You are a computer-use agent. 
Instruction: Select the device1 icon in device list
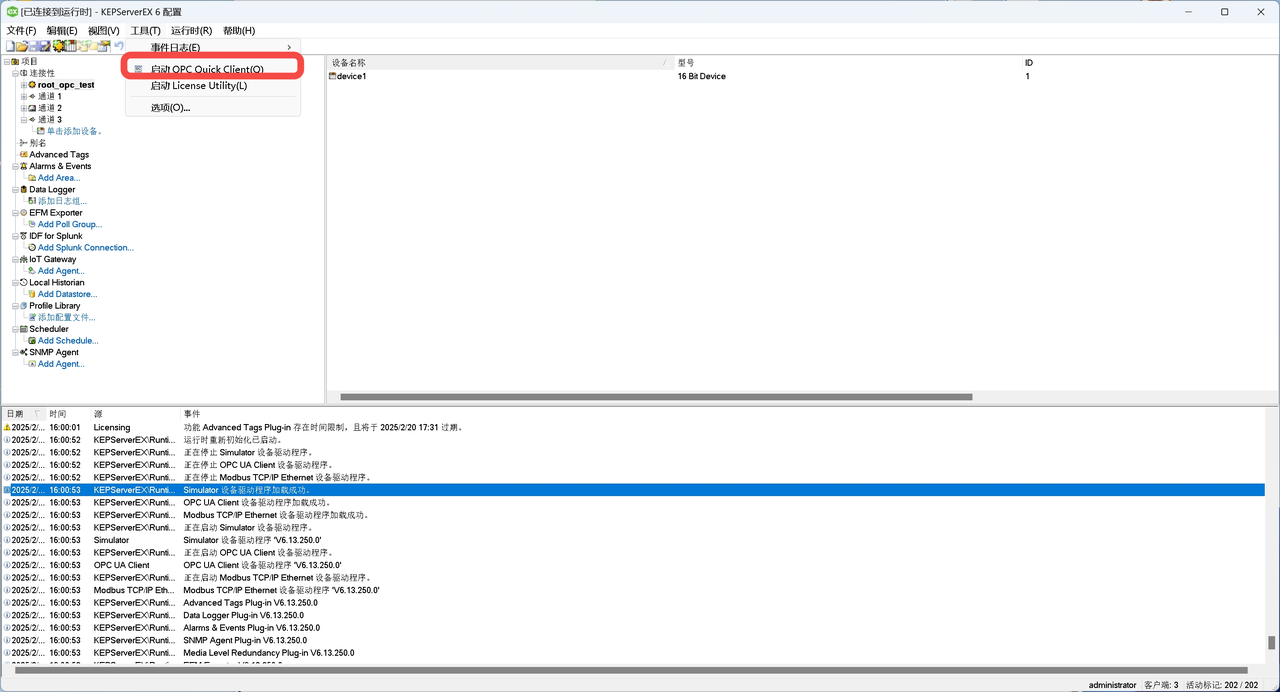pyautogui.click(x=333, y=77)
